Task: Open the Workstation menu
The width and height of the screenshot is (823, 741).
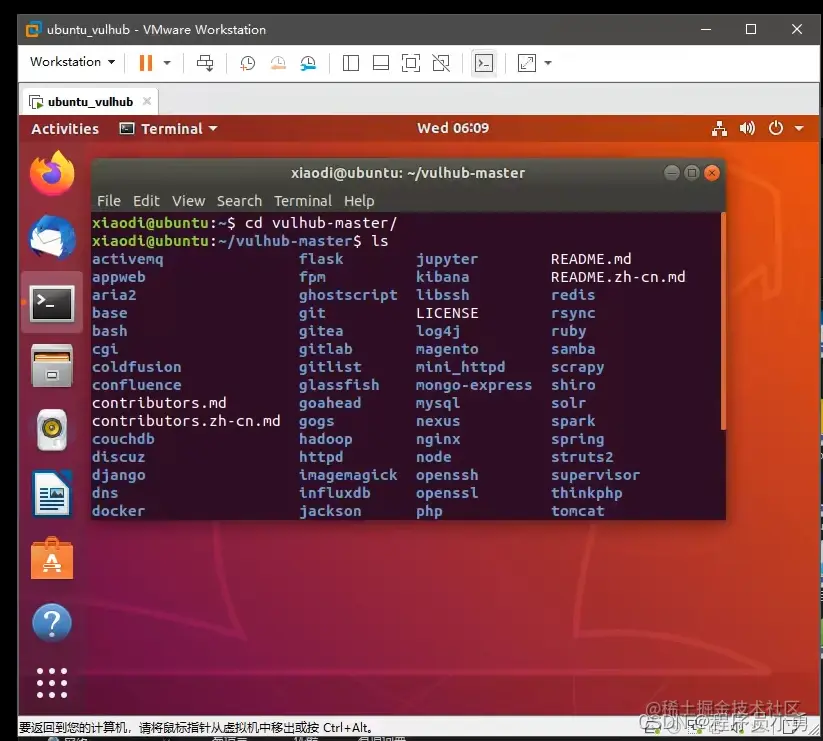Action: (x=72, y=62)
